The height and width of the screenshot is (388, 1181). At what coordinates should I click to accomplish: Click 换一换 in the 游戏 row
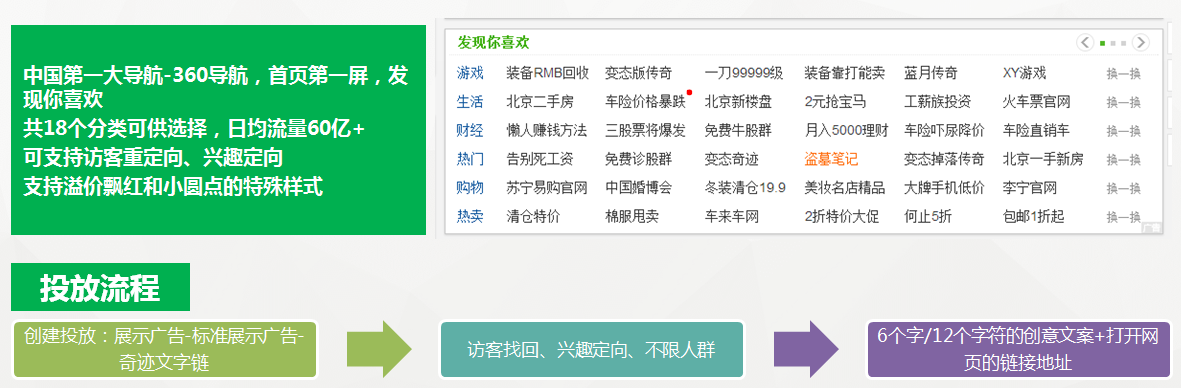[x=1124, y=74]
